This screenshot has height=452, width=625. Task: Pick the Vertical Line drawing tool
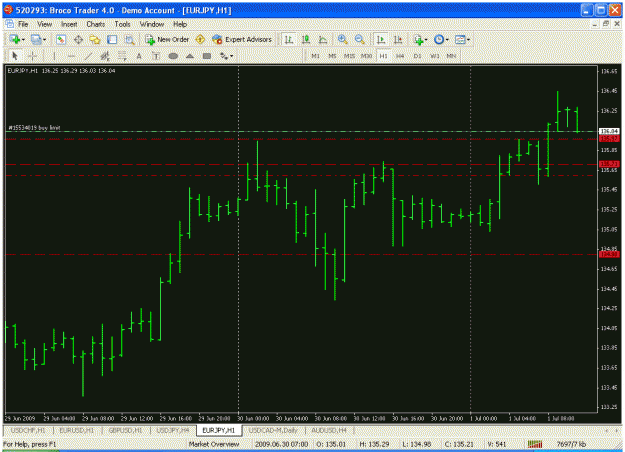pos(54,56)
